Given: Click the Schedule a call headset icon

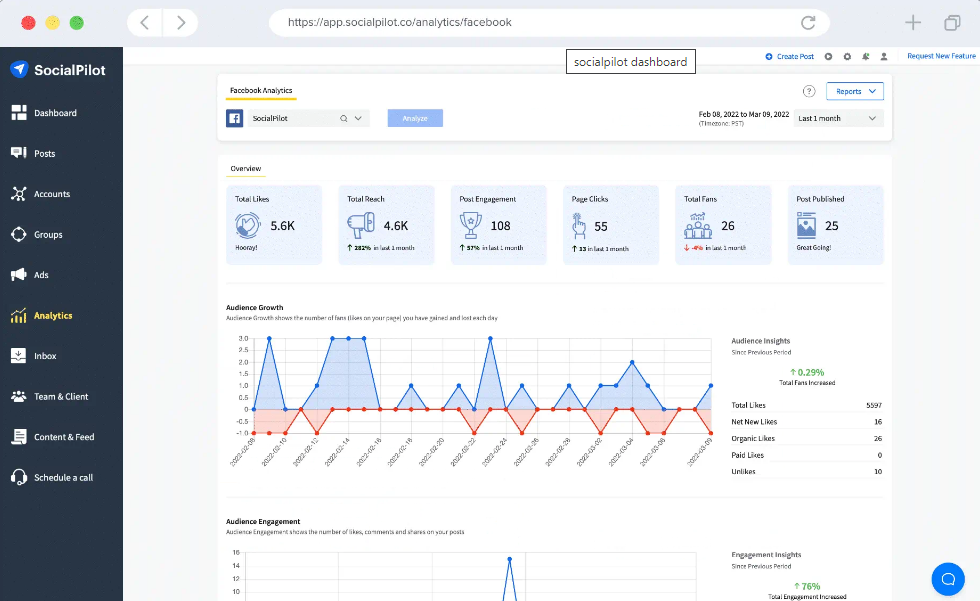Looking at the screenshot, I should 19,477.
